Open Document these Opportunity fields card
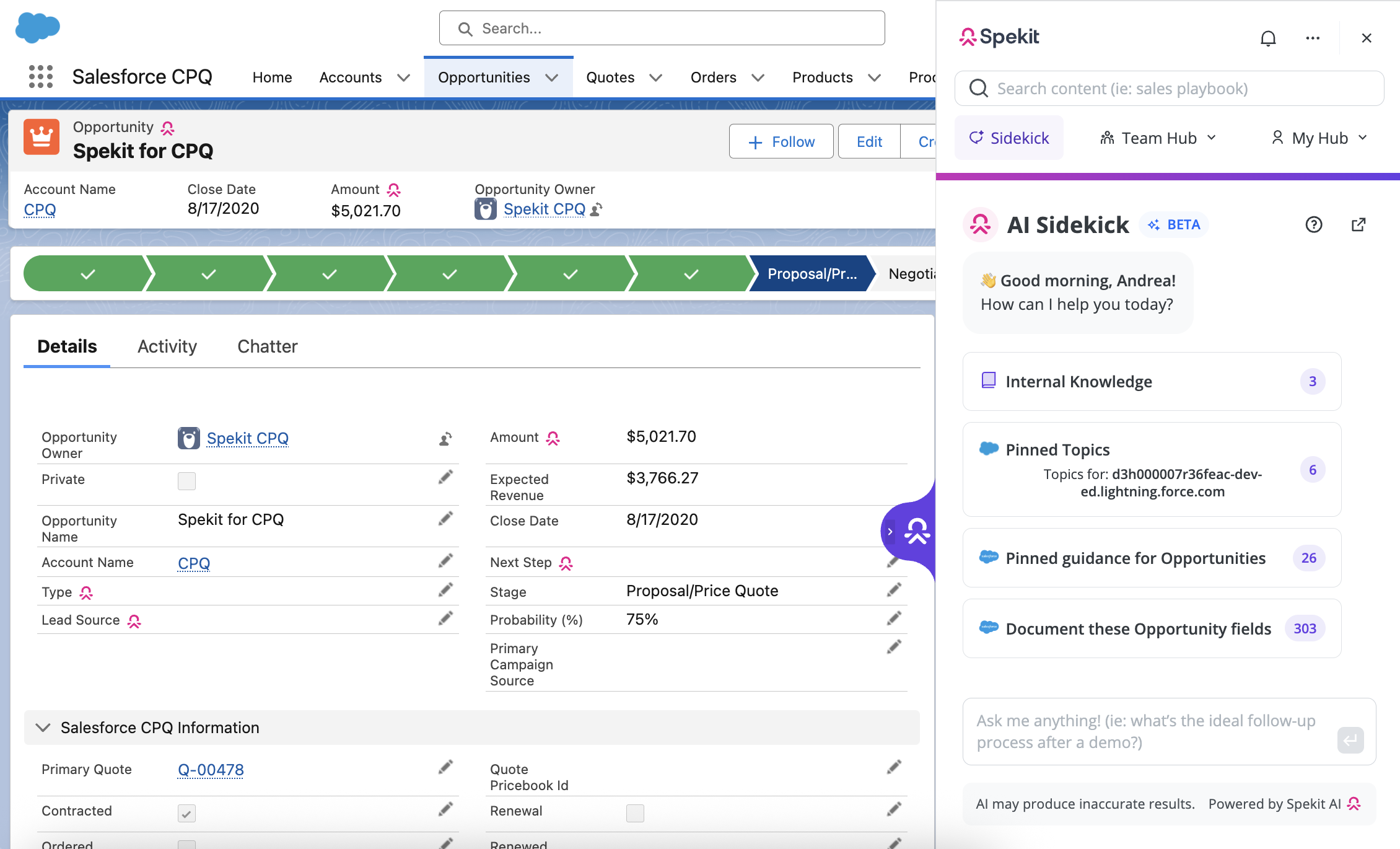Image resolution: width=1400 pixels, height=849 pixels. [x=1152, y=628]
